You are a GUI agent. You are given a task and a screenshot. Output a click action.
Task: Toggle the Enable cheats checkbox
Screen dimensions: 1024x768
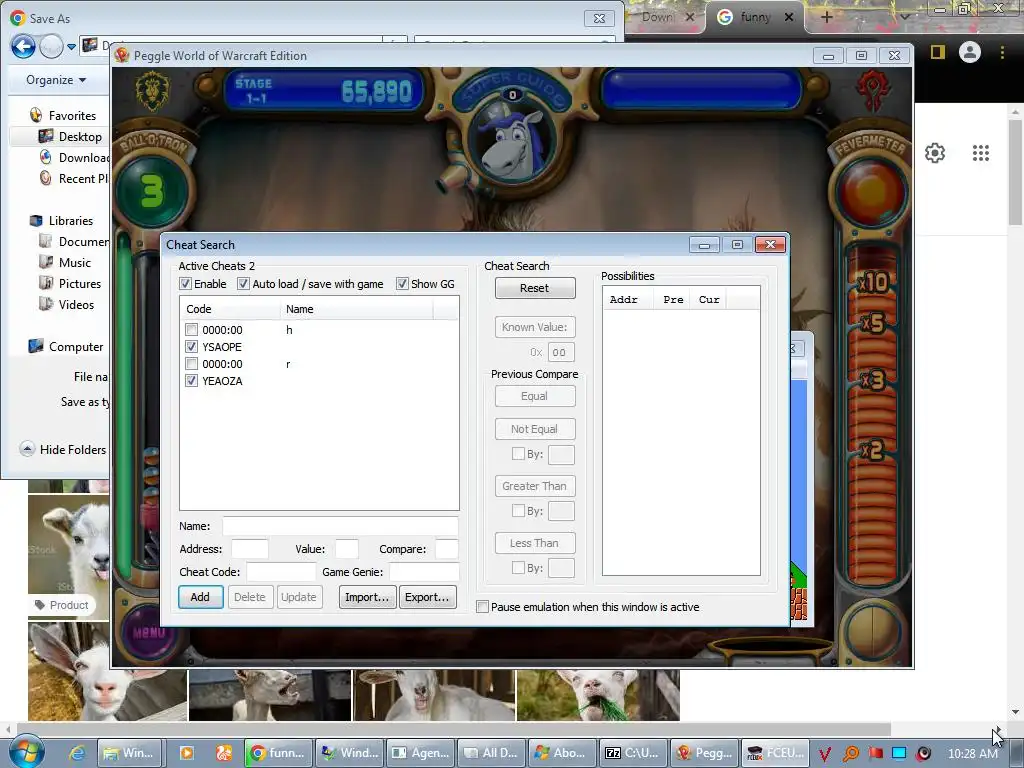185,283
